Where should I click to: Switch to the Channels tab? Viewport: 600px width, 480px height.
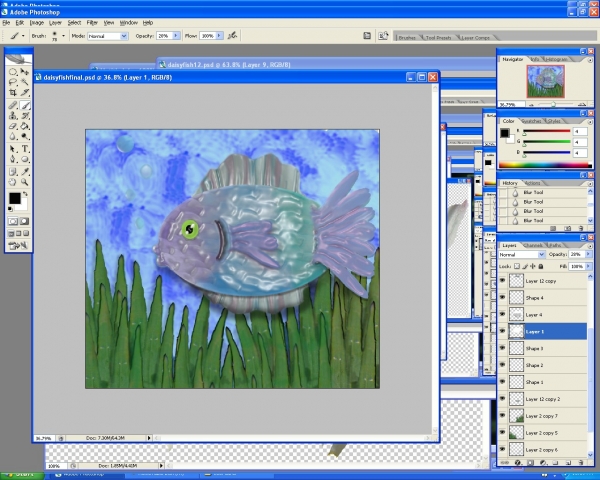point(532,245)
